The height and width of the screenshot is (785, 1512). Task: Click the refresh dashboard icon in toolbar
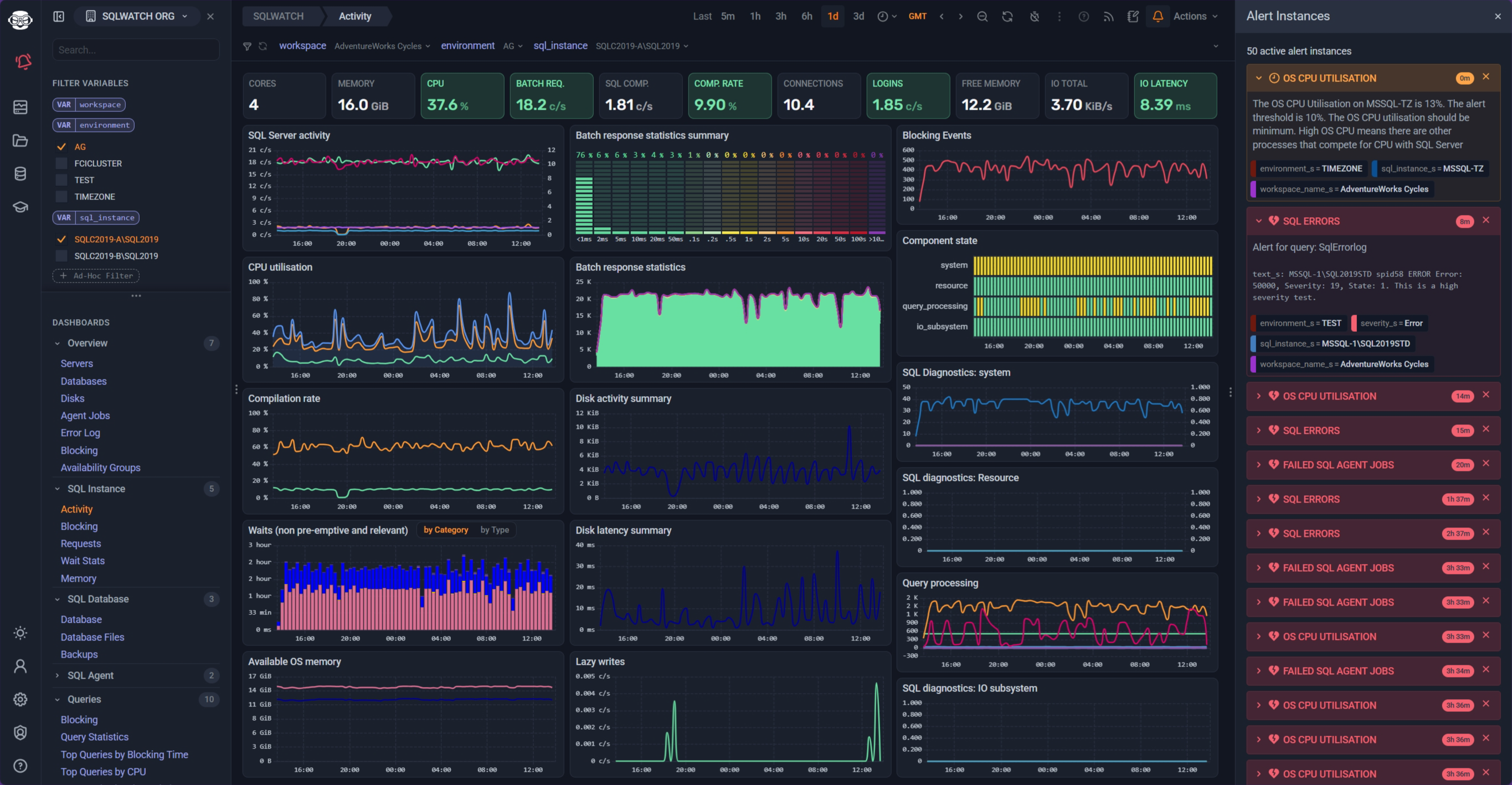(1008, 17)
